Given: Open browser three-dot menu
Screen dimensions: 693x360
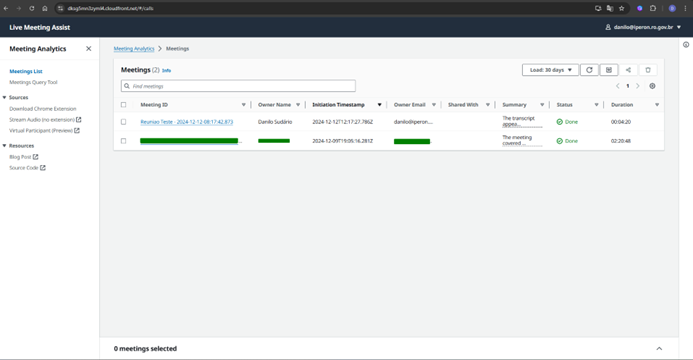Looking at the screenshot, I should tap(685, 8).
